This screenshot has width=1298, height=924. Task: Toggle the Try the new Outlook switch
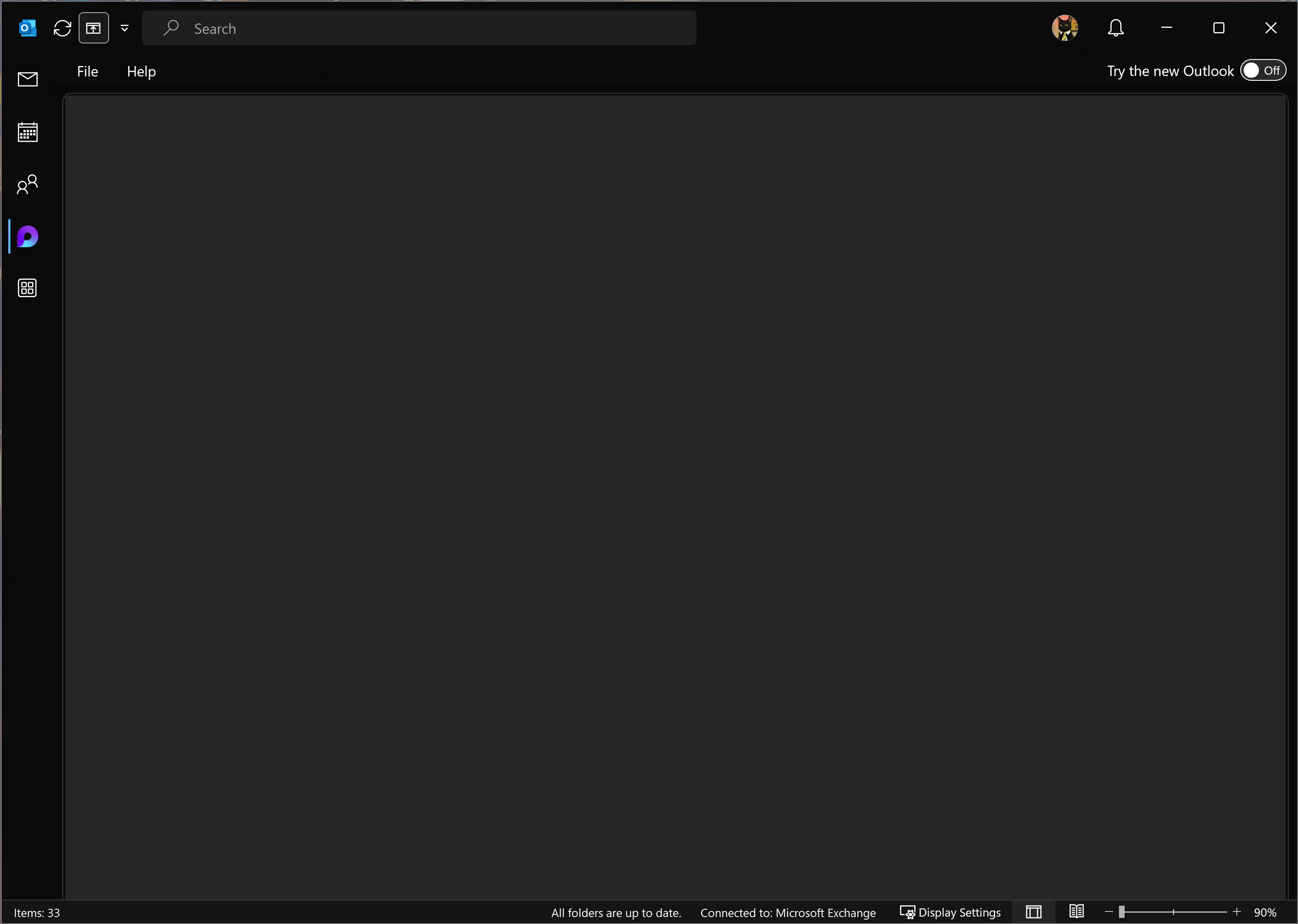pyautogui.click(x=1263, y=70)
